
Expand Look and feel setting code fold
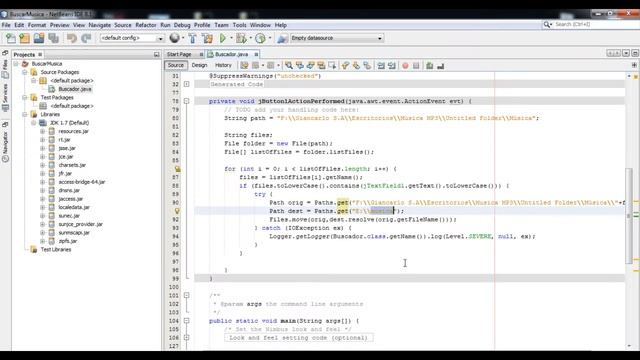[187, 338]
